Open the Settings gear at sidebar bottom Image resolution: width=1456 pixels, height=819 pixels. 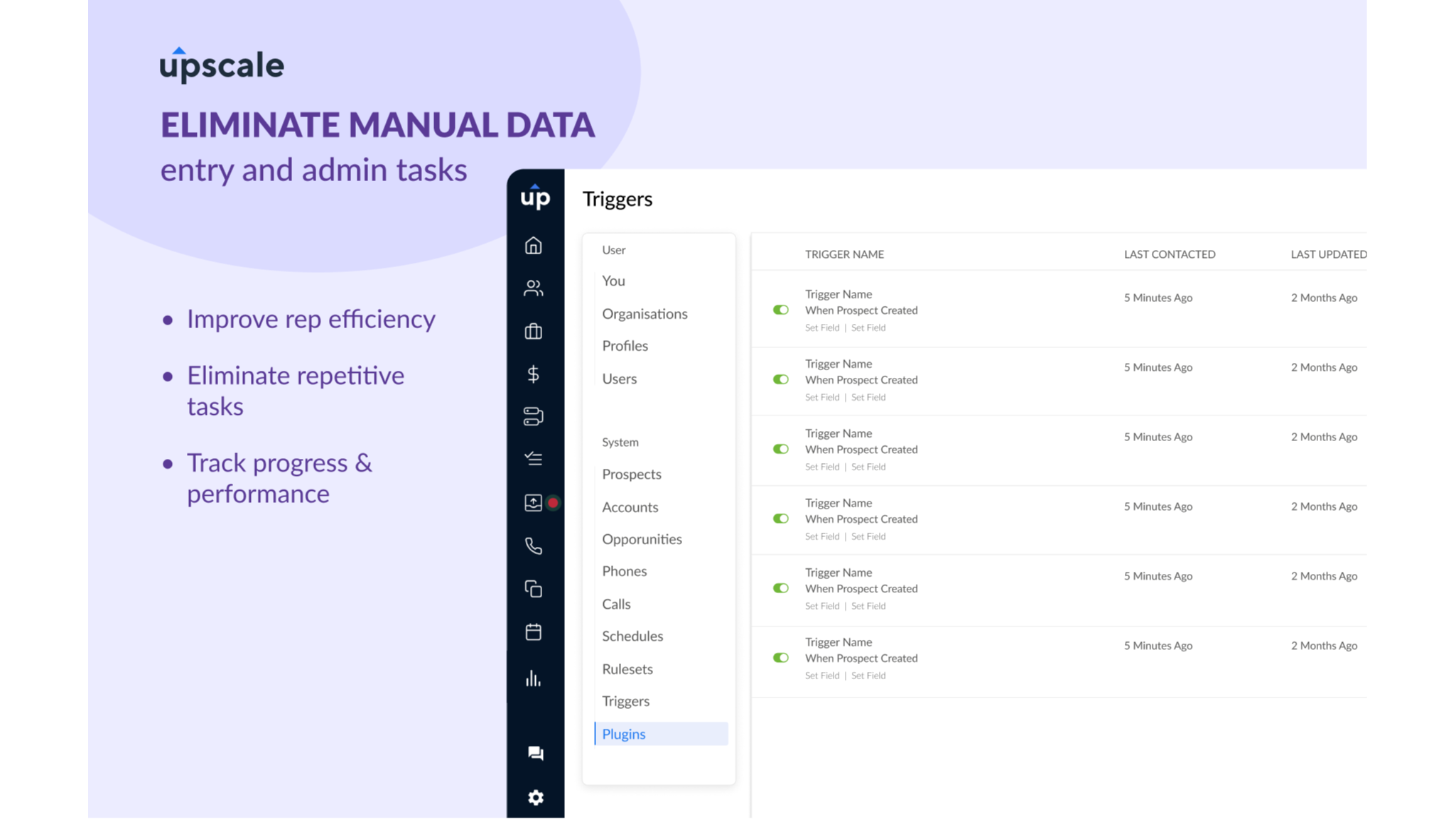pos(535,798)
